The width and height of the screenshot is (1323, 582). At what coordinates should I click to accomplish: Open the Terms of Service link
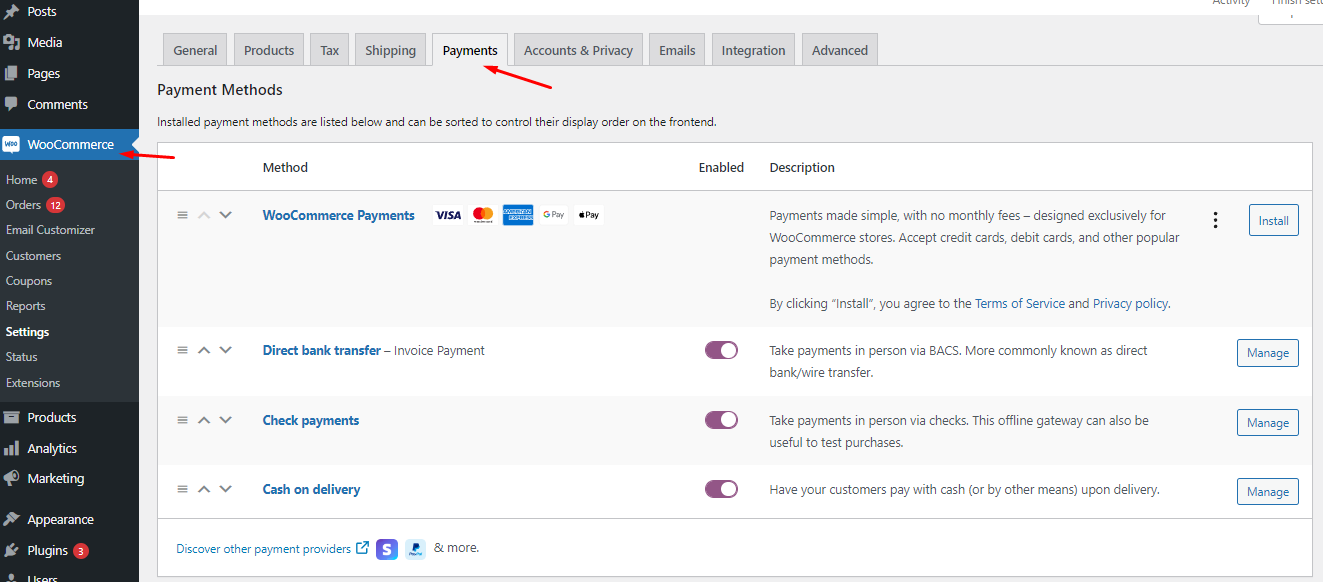click(1020, 303)
